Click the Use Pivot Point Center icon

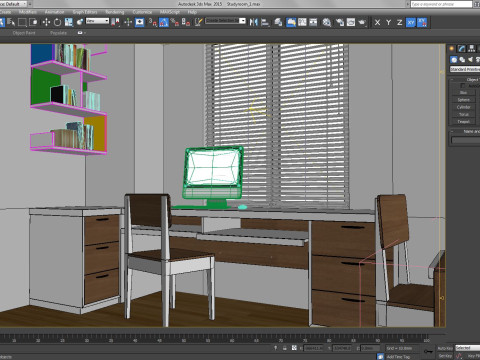(x=115, y=22)
